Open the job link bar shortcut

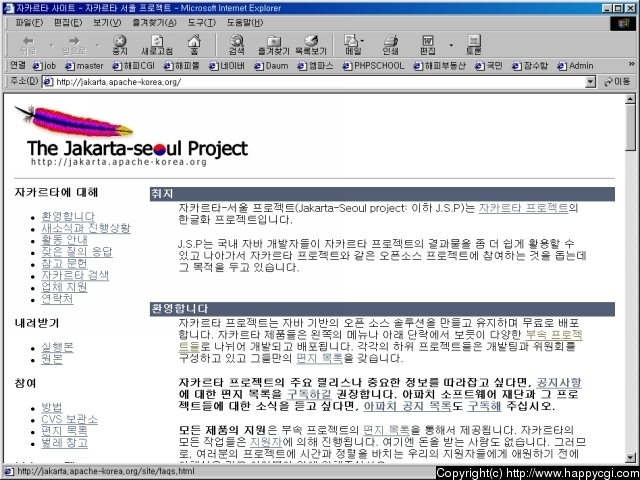point(44,66)
